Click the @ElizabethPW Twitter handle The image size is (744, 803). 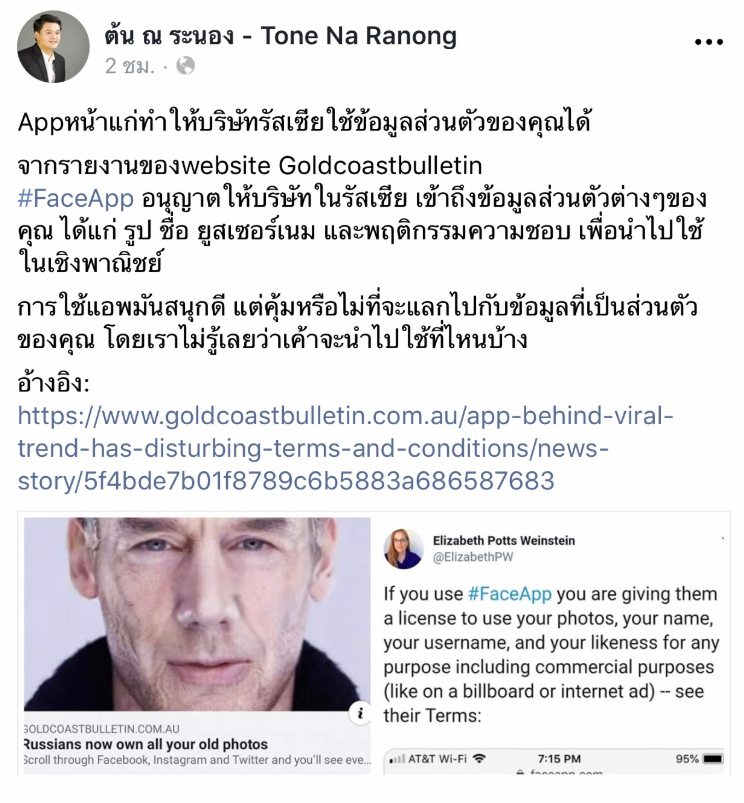[473, 557]
